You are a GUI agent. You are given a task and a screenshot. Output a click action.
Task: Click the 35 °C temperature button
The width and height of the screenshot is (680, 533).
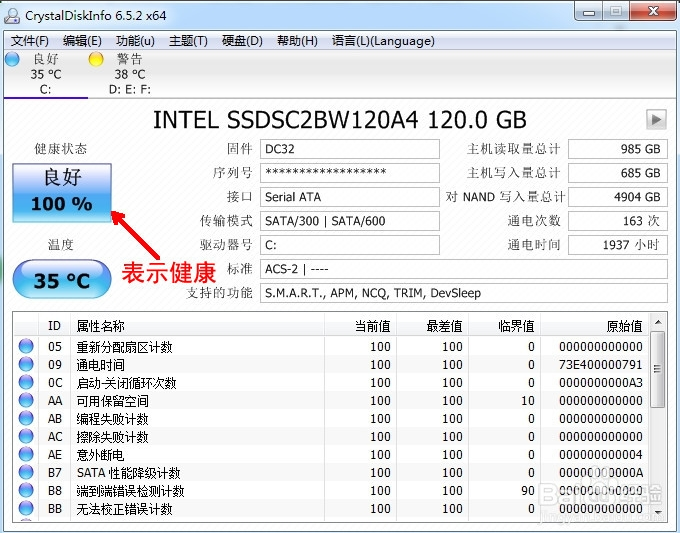(x=62, y=280)
